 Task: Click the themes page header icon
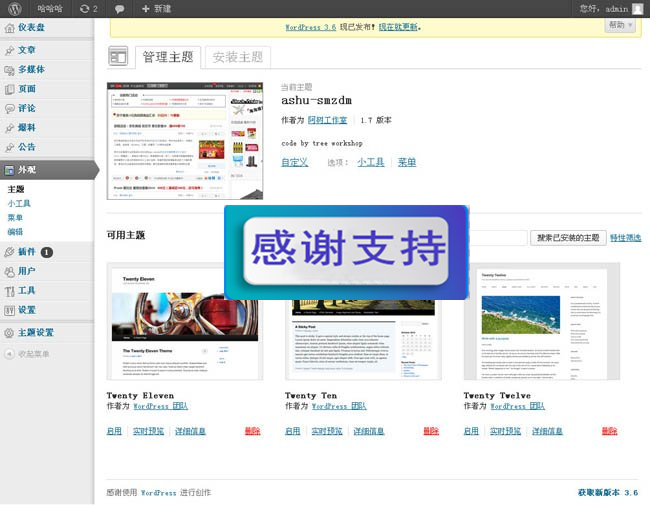118,56
